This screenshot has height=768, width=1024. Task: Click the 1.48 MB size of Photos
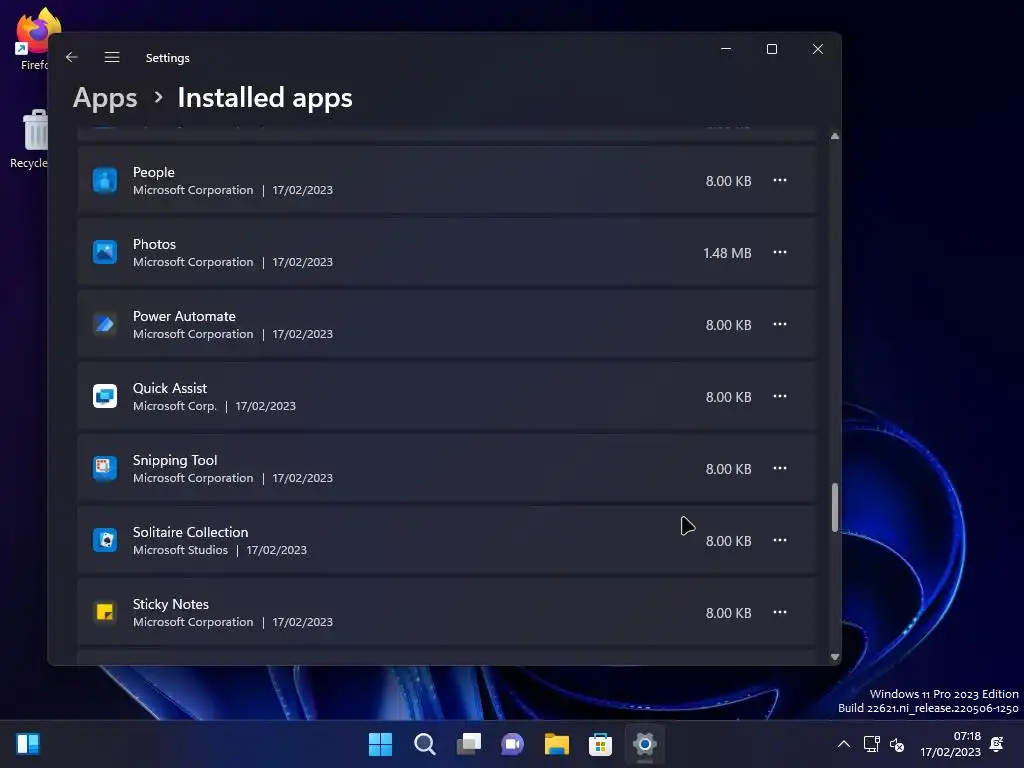[x=727, y=253]
